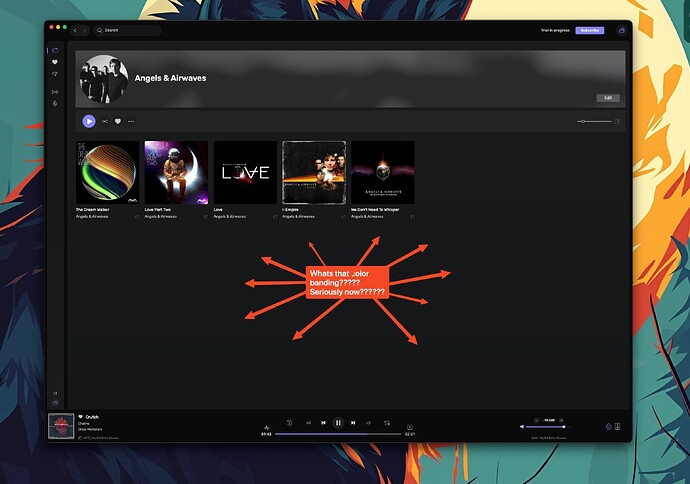Go back with the left chevron arrow
690x484 pixels.
[x=75, y=30]
